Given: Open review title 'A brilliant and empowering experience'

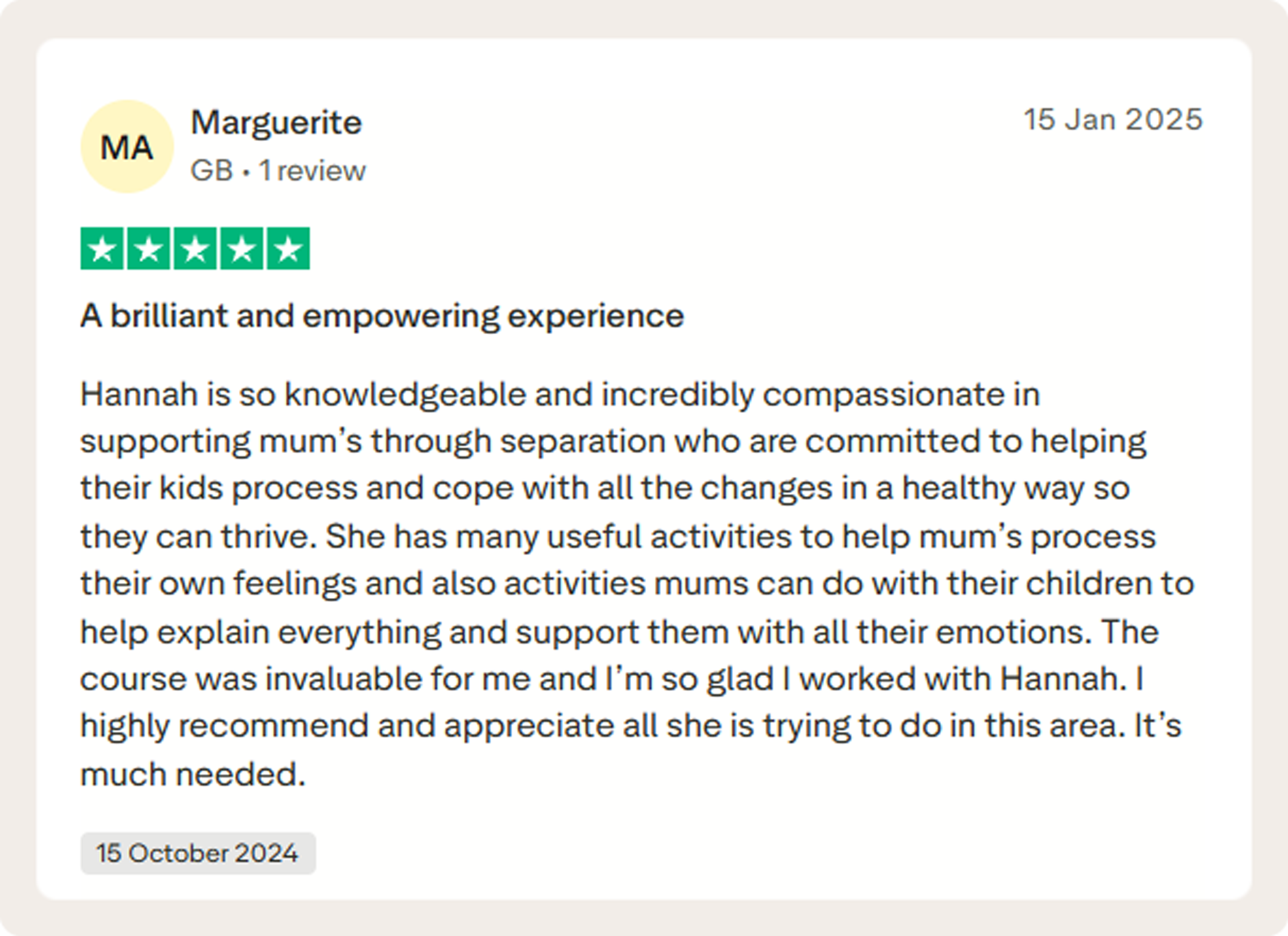Looking at the screenshot, I should pos(381,317).
